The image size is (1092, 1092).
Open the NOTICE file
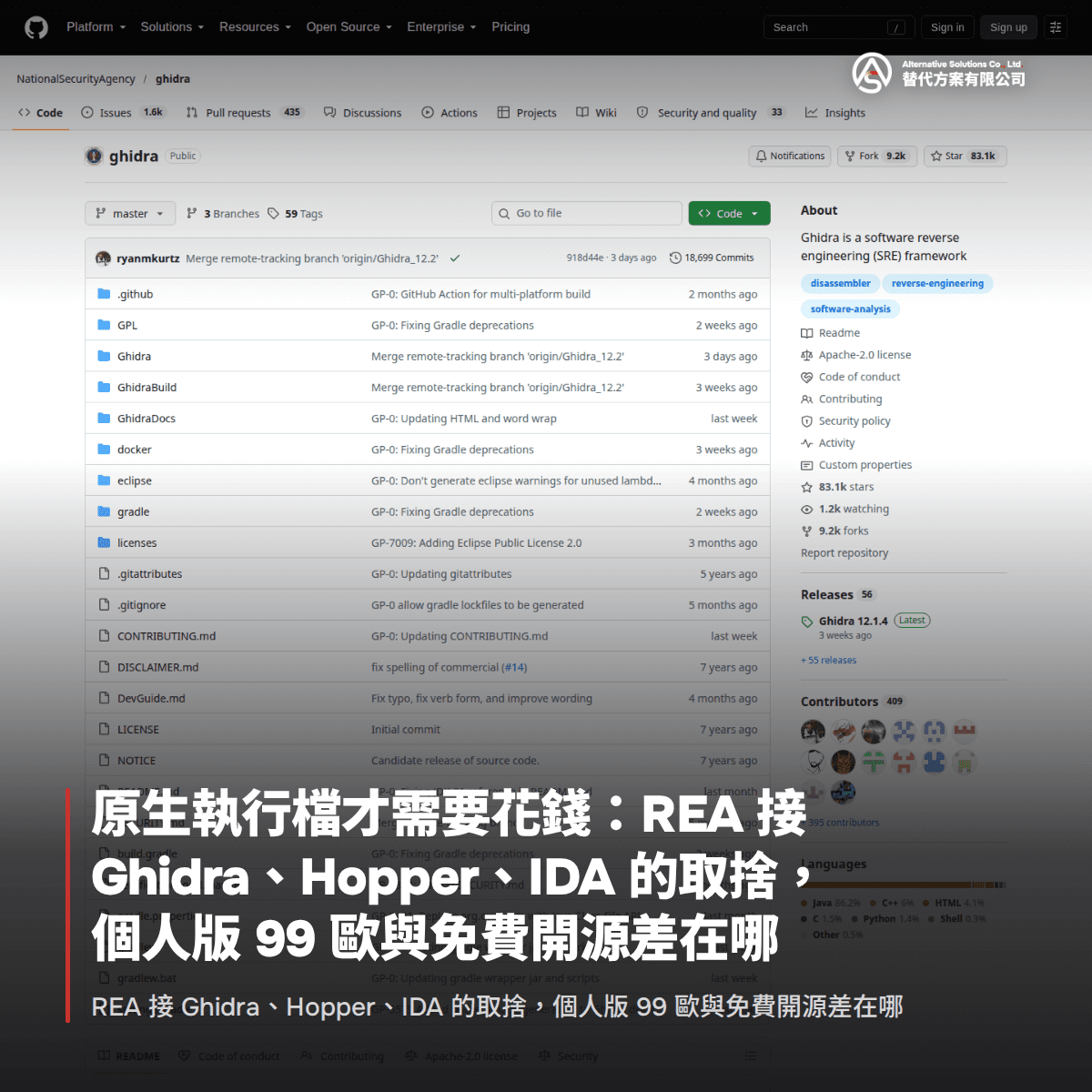coord(136,760)
